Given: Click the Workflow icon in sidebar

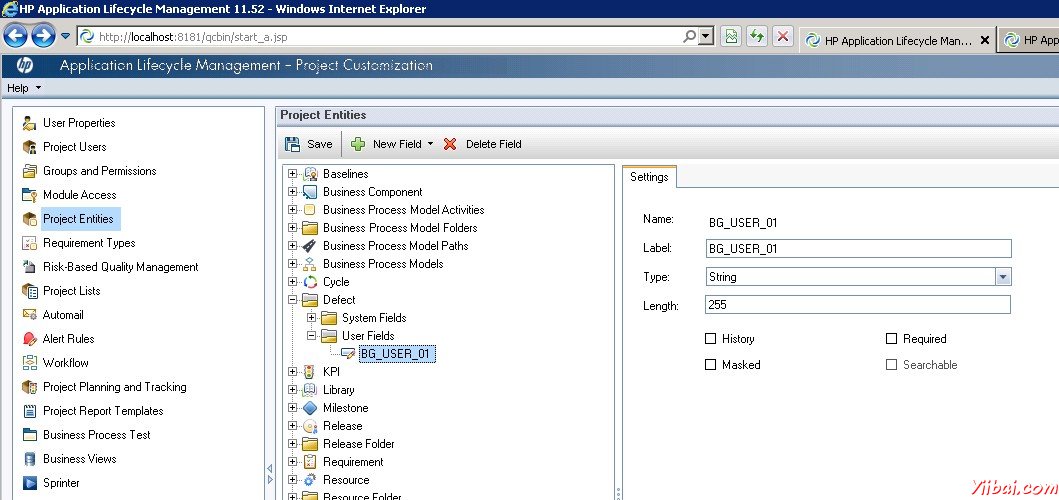Looking at the screenshot, I should (29, 363).
